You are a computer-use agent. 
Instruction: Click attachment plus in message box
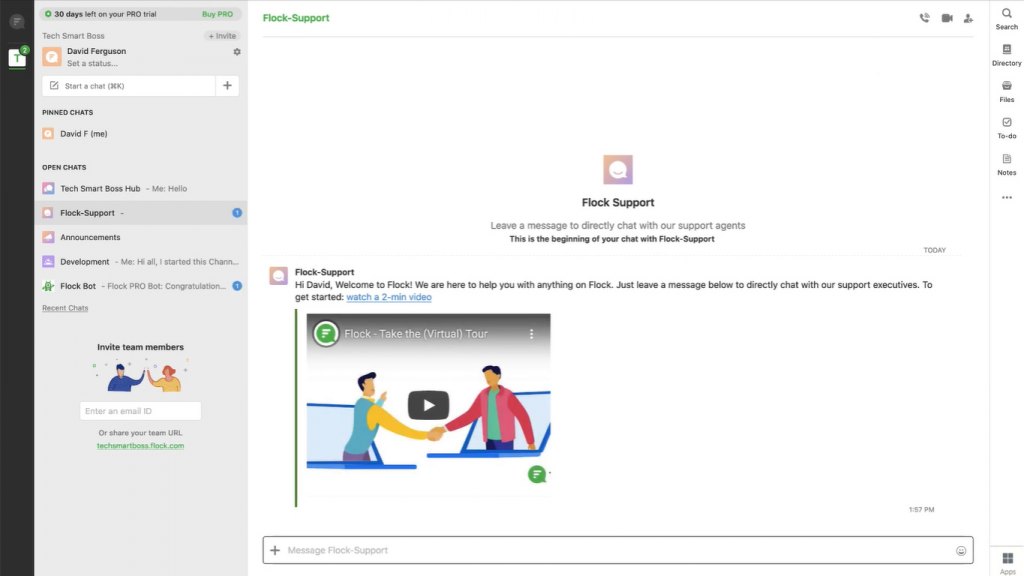275,550
